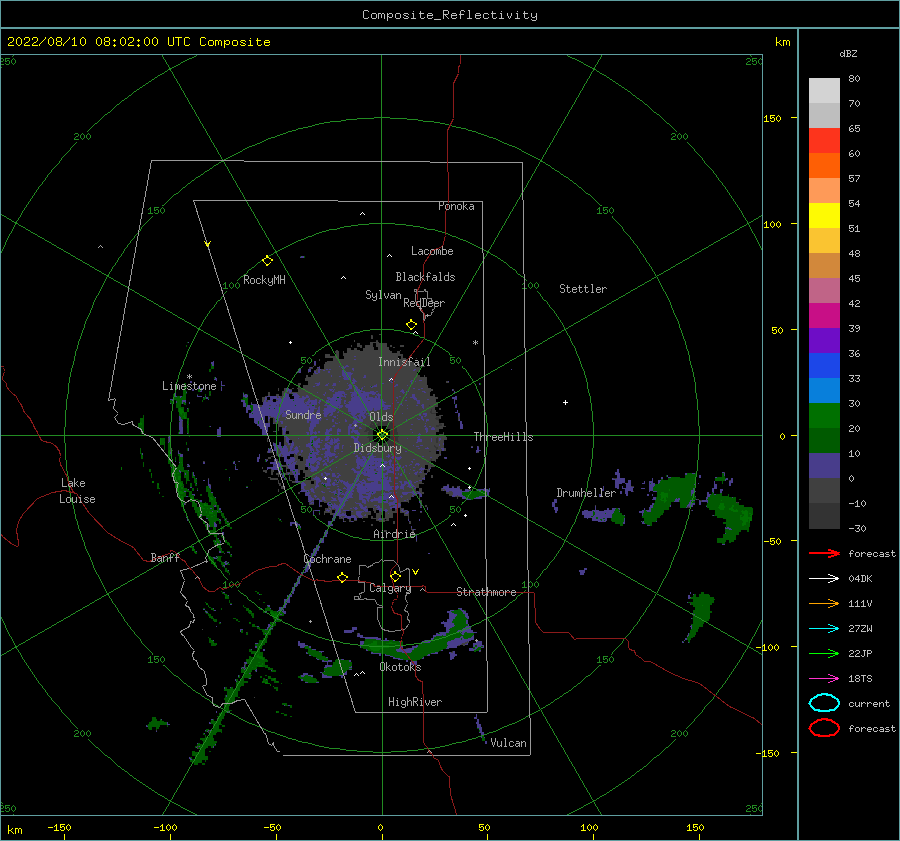Select the cyan 'current' ellipse legend icon
Image resolution: width=900 pixels, height=841 pixels.
(x=824, y=703)
